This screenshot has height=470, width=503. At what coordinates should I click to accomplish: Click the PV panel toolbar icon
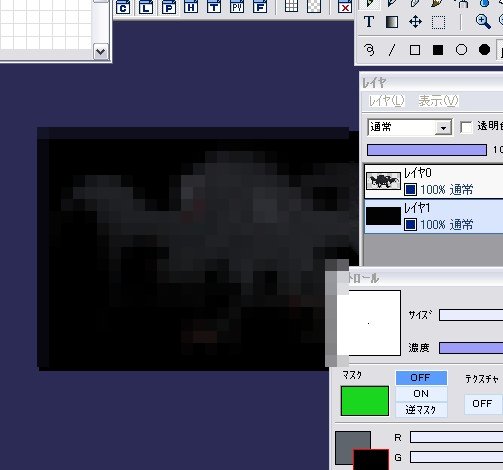pyautogui.click(x=237, y=7)
